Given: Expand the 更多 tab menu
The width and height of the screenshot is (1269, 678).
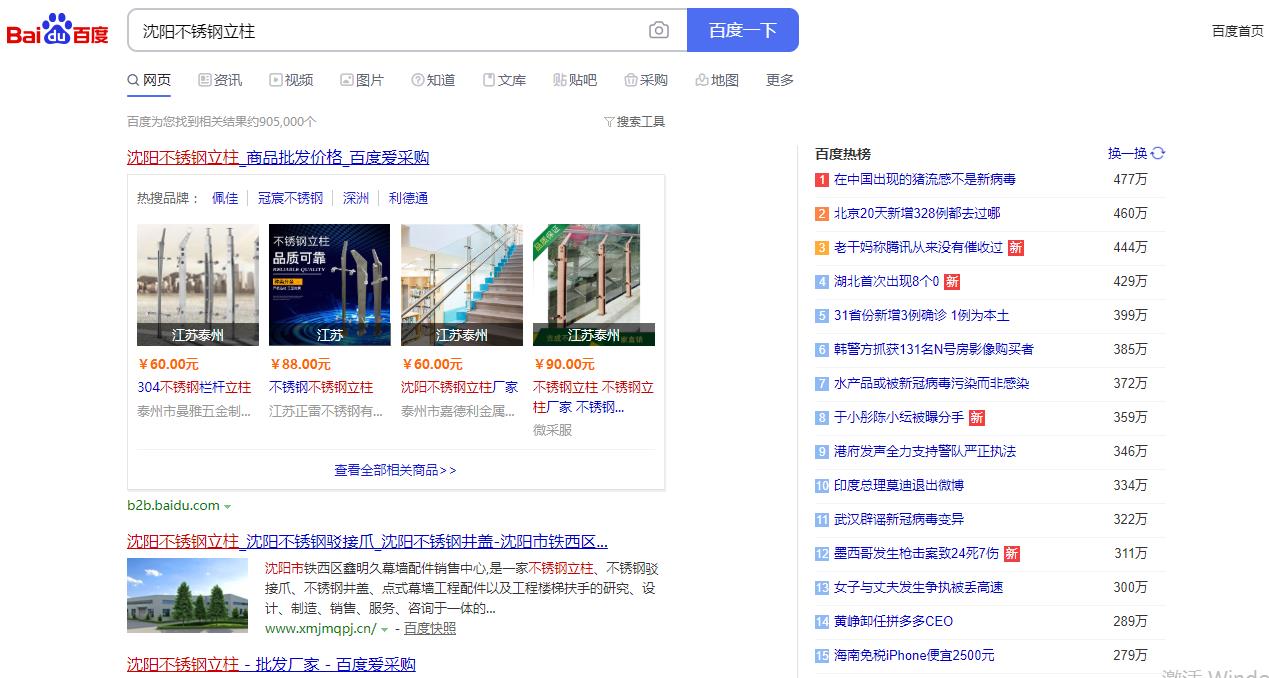Looking at the screenshot, I should (x=780, y=80).
